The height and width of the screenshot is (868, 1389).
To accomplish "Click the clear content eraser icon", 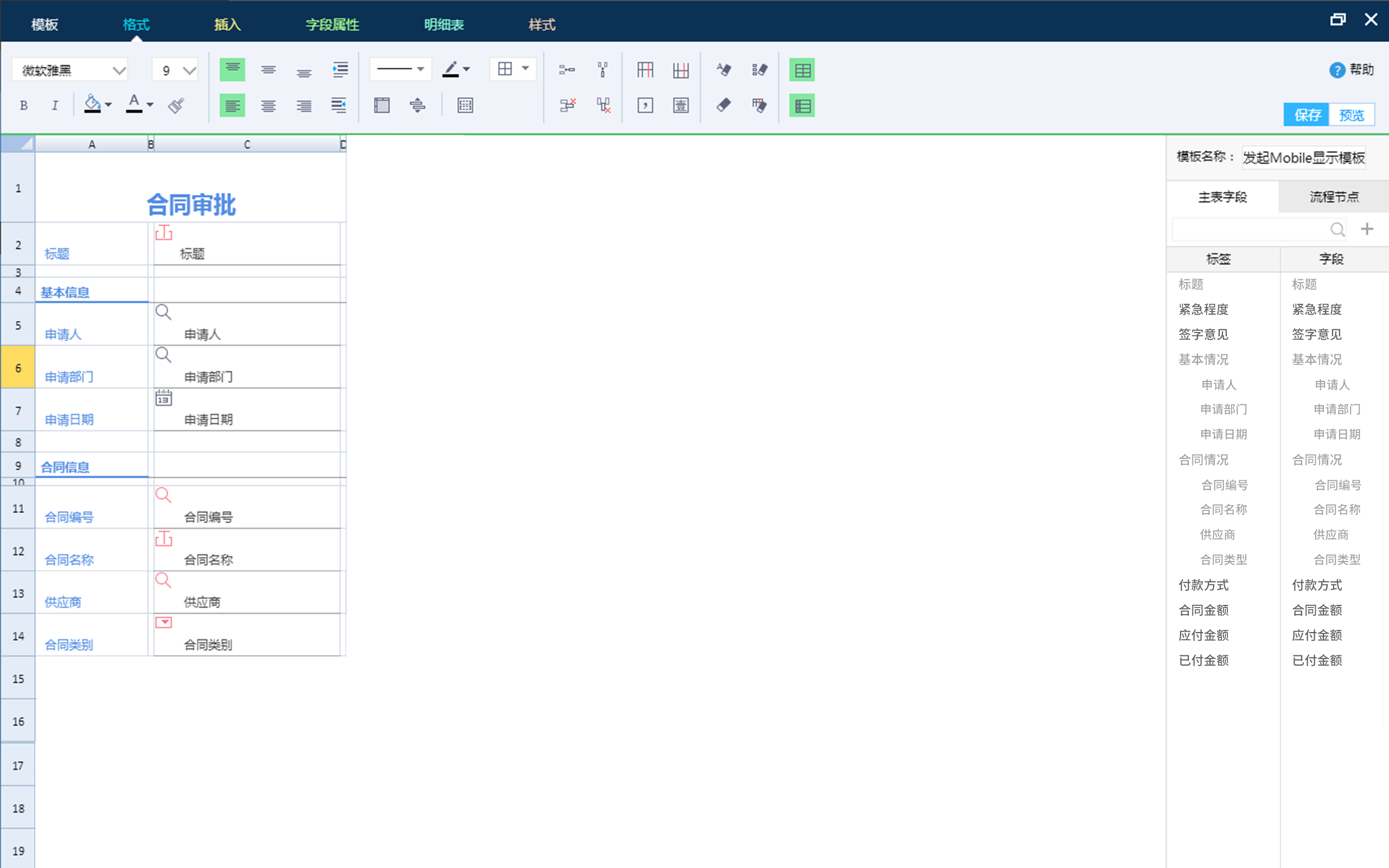I will [x=723, y=106].
